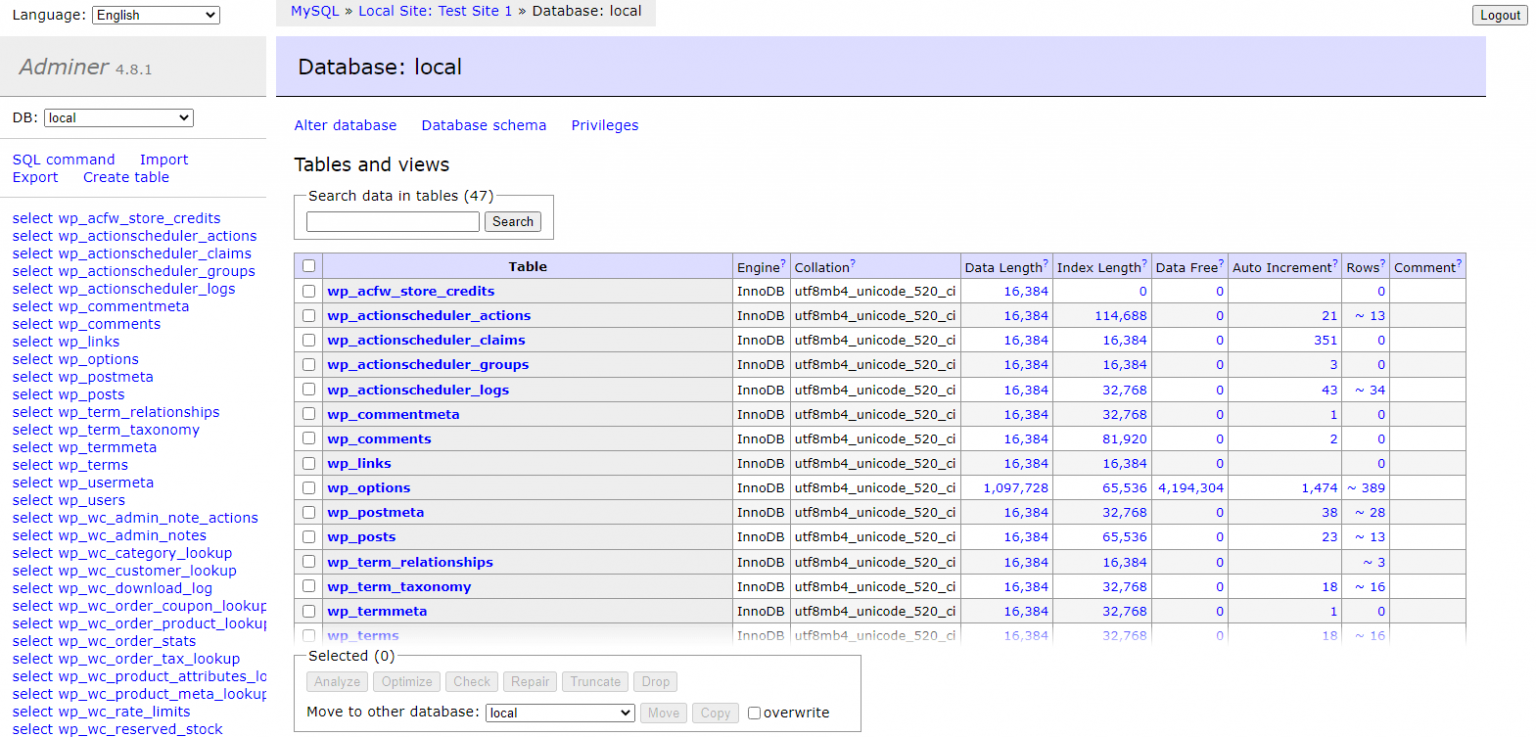Open wp_term_taxonomy in the main table list
This screenshot has width=1536, height=737.
(x=399, y=587)
